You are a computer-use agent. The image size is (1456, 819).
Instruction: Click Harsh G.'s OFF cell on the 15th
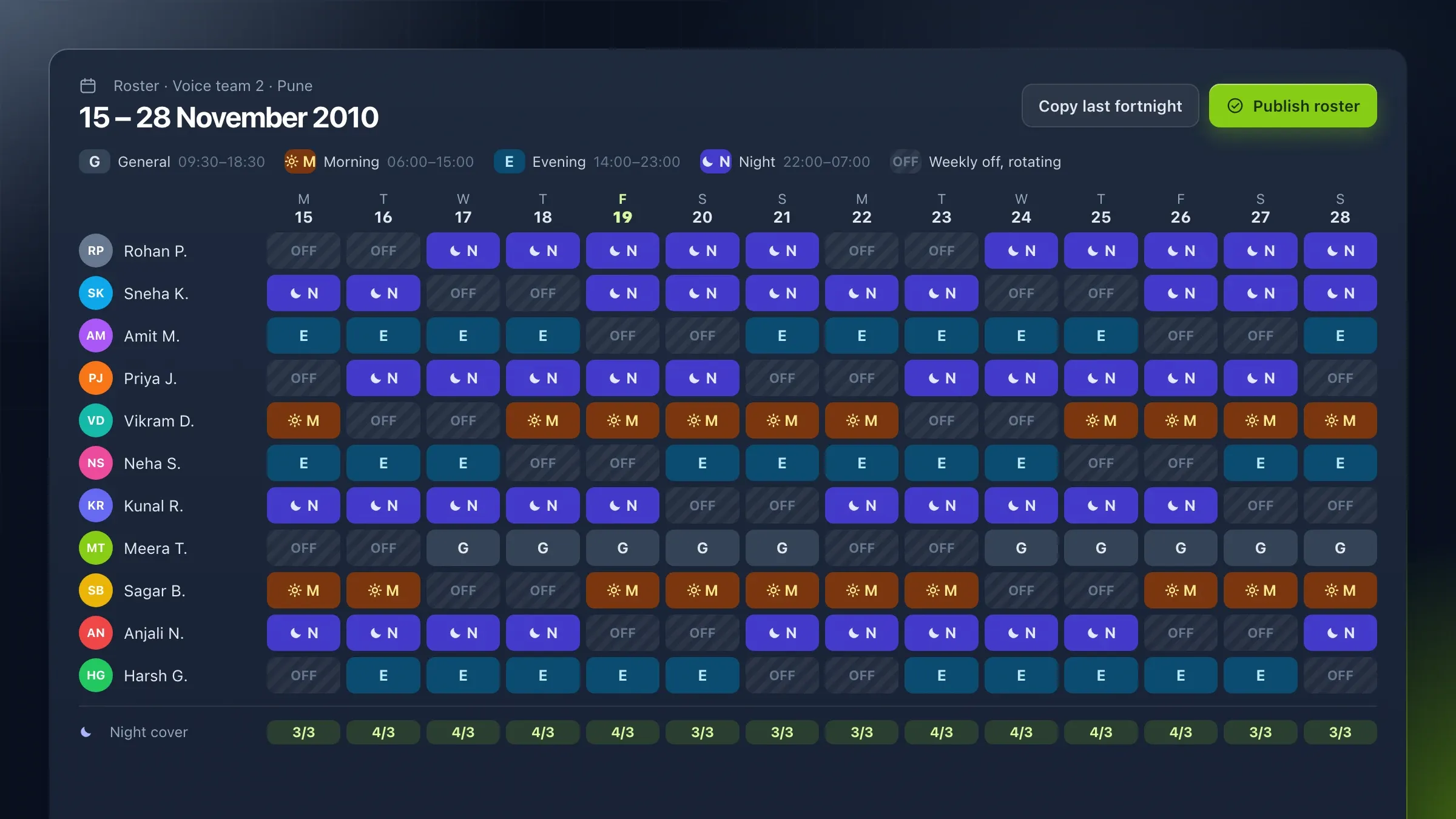point(303,675)
